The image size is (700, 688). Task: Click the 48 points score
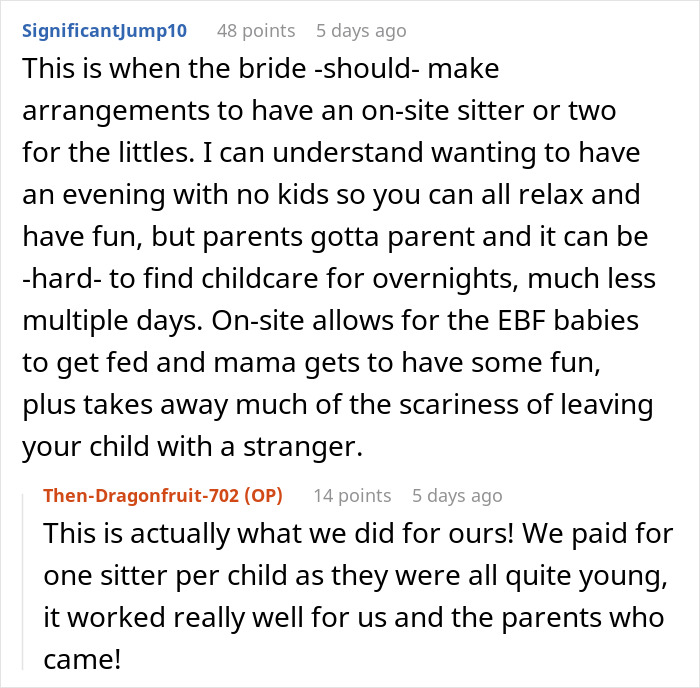pyautogui.click(x=256, y=30)
